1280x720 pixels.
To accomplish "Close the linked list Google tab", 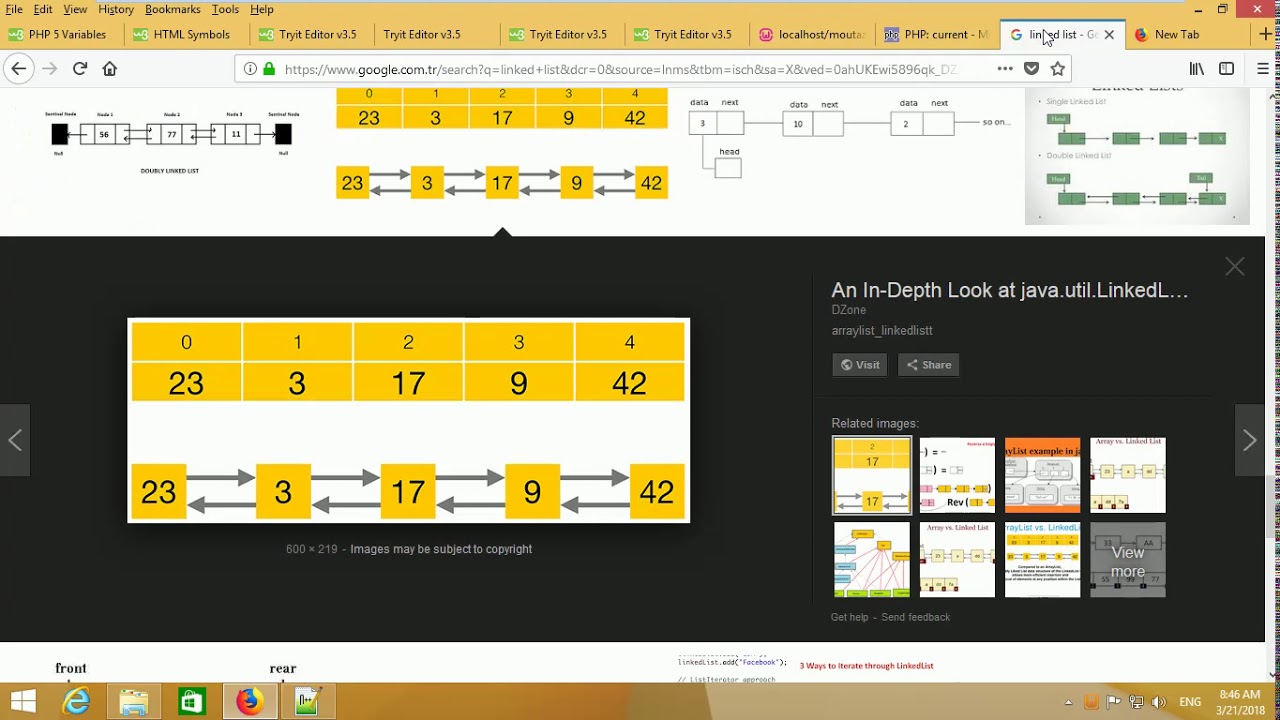I will (1109, 34).
